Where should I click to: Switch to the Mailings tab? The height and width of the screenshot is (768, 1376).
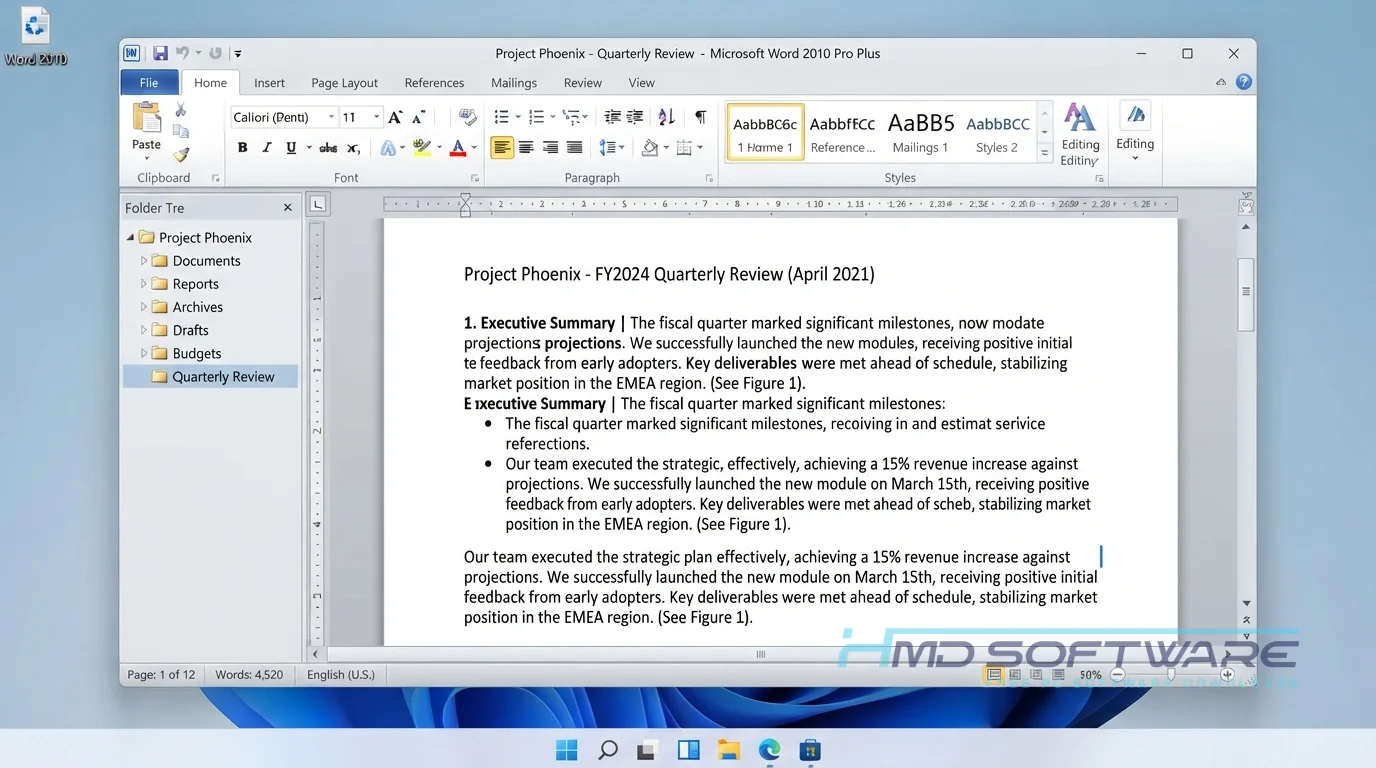point(514,83)
